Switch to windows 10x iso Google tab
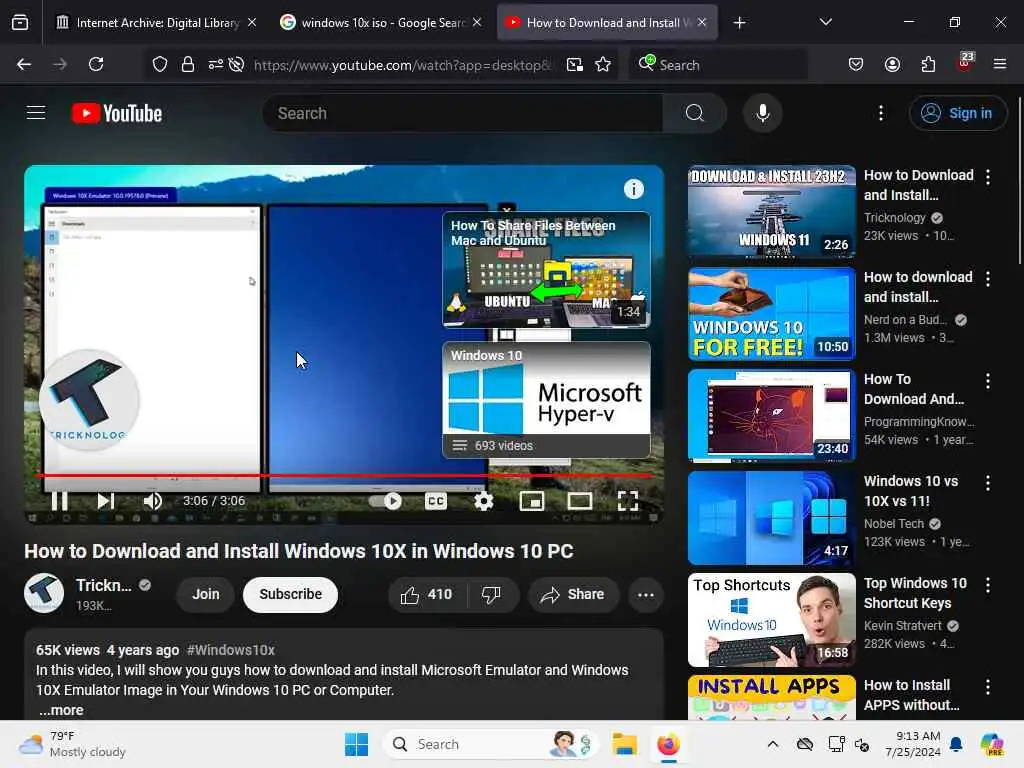1024x768 pixels. click(381, 23)
